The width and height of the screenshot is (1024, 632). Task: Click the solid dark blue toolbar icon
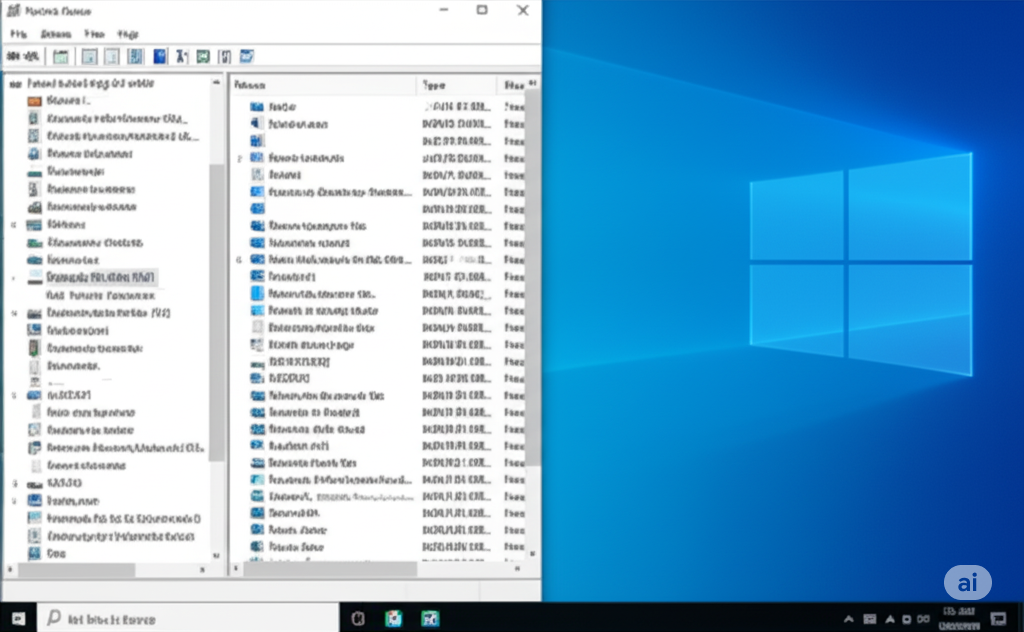159,57
